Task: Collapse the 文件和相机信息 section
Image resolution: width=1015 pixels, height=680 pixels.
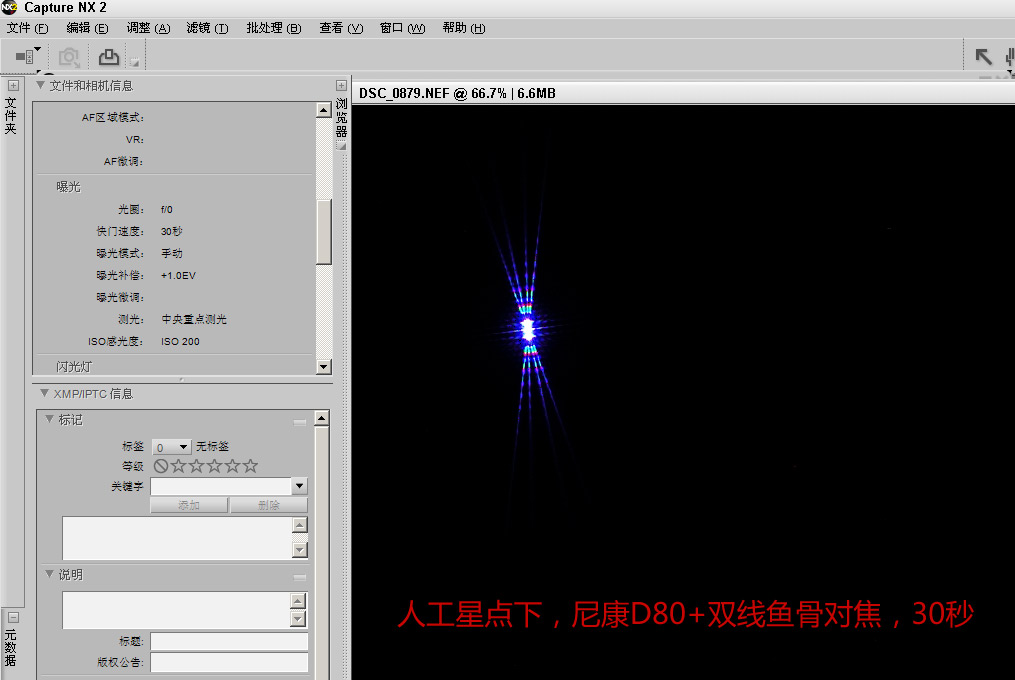Action: [x=40, y=86]
